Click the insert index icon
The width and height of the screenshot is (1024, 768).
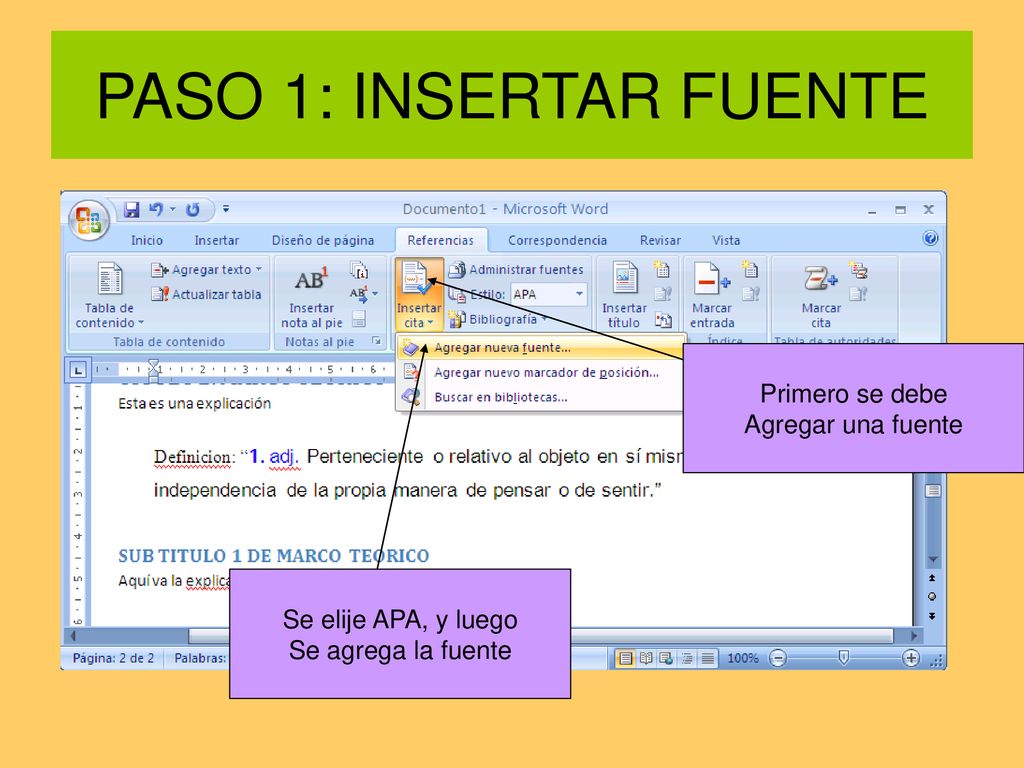750,270
